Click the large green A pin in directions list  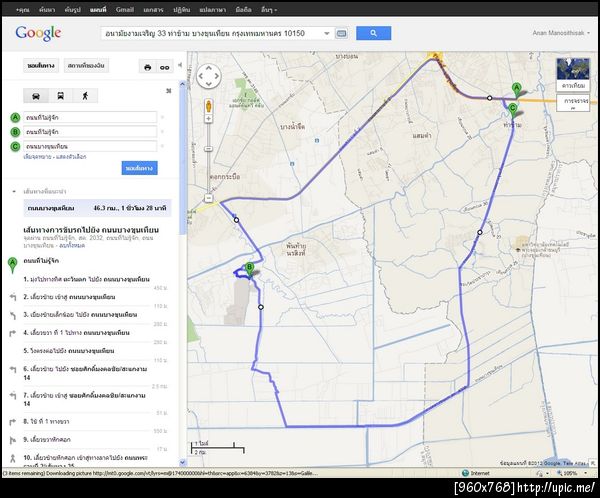[12, 265]
